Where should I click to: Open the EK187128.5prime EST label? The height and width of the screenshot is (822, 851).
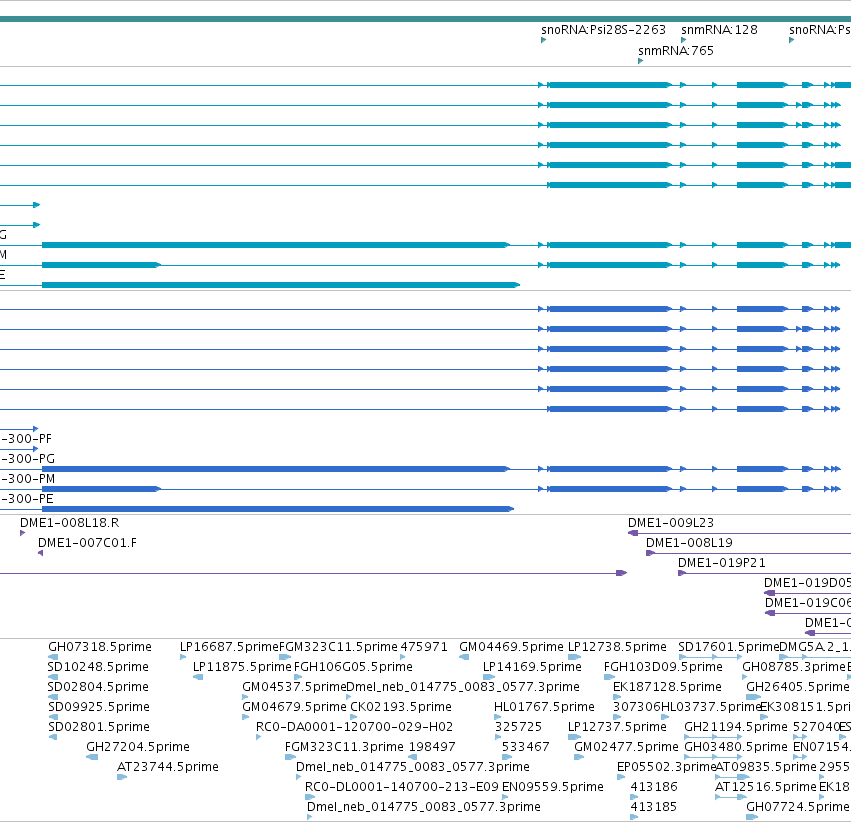667,687
